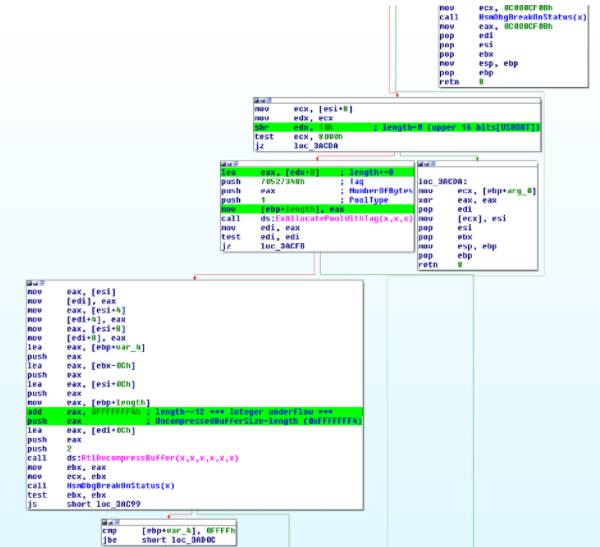Select the push 7052734Bh Tag line
Image resolution: width=600 pixels, height=547 pixels.
[x=300, y=181]
